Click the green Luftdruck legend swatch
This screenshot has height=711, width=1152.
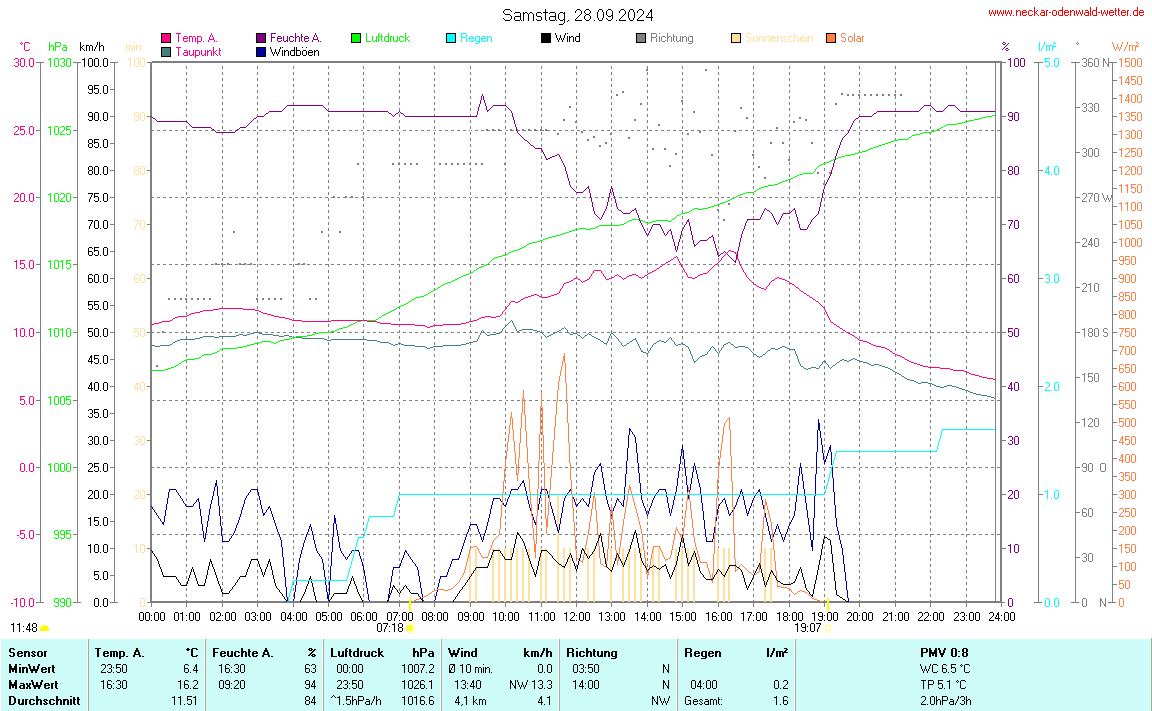pyautogui.click(x=355, y=38)
